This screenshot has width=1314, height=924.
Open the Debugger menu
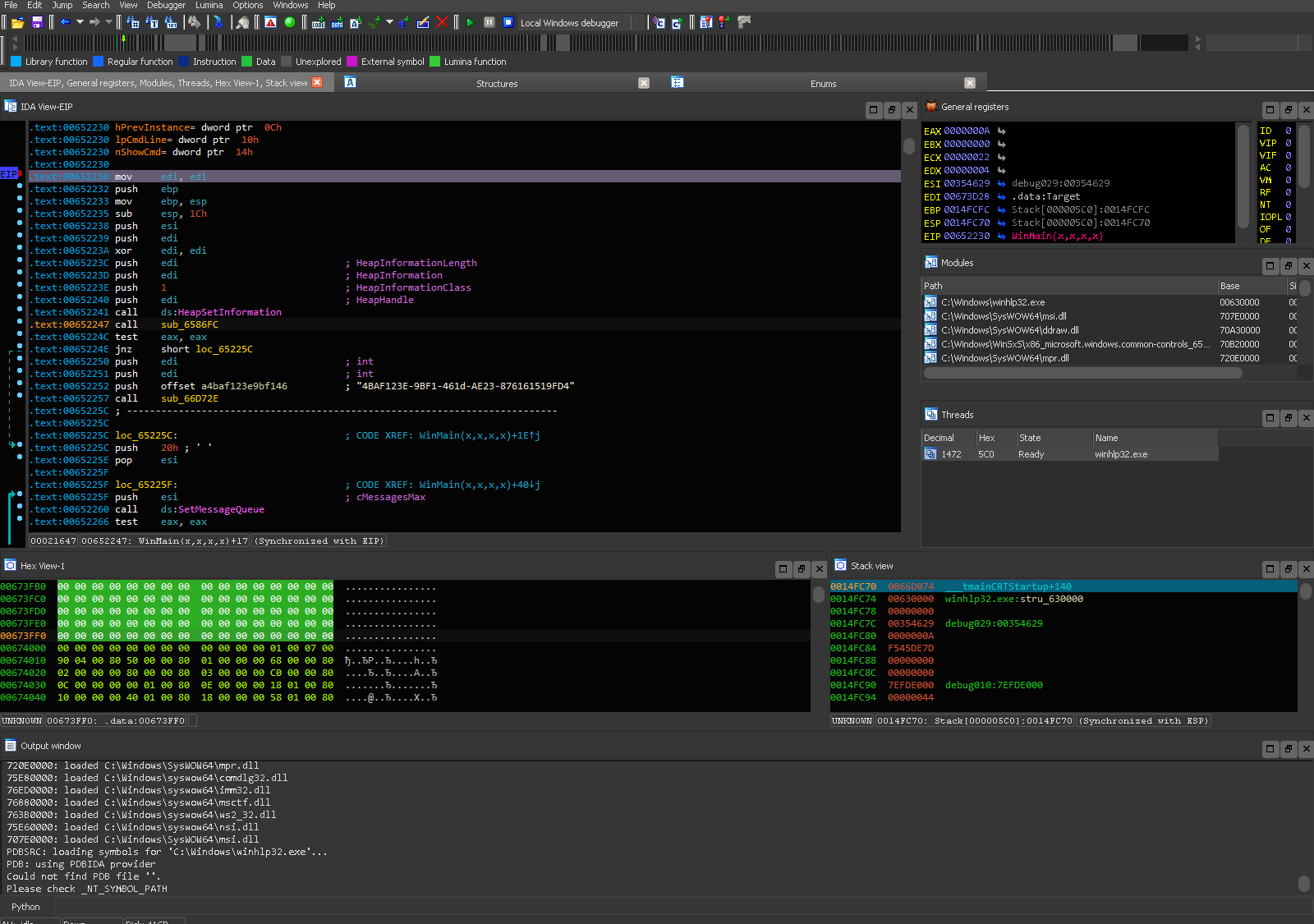click(x=166, y=5)
